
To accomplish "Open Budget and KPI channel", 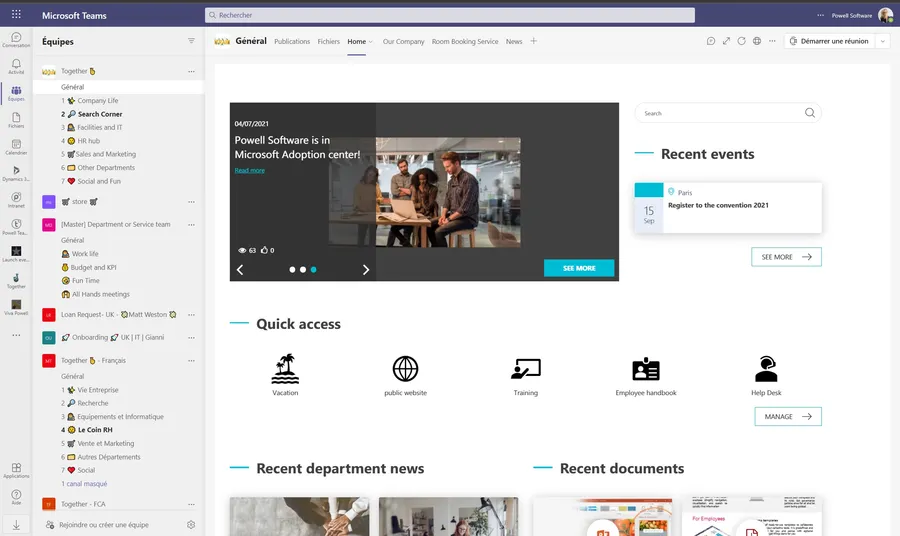I will [x=93, y=267].
